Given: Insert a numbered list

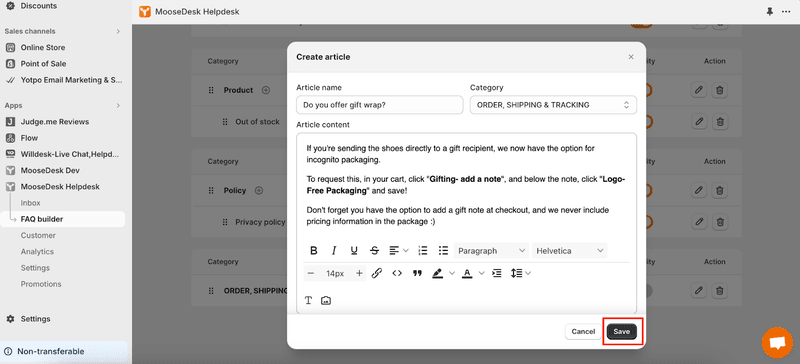Looking at the screenshot, I should (x=422, y=251).
